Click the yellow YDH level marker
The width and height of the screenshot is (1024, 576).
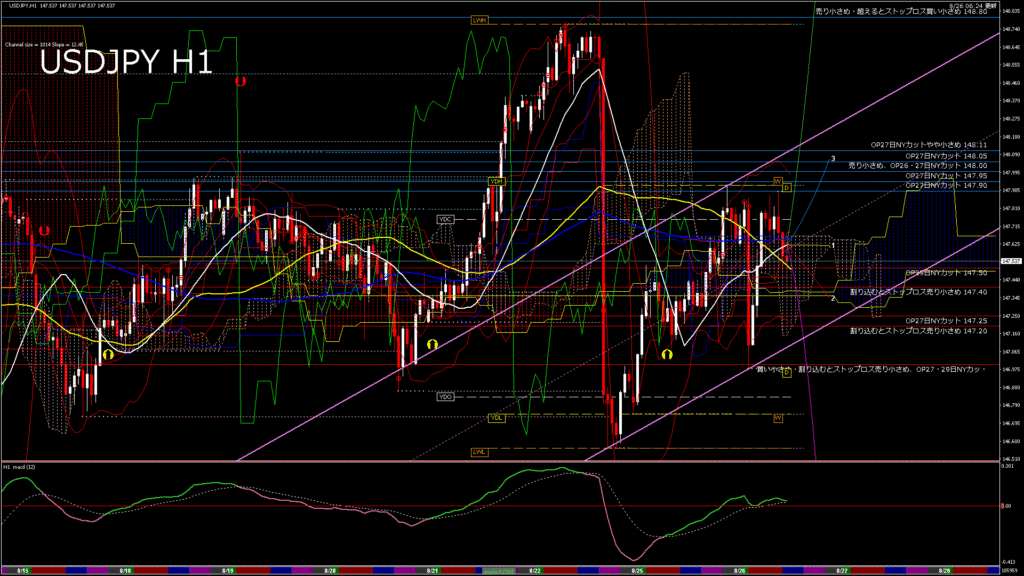tap(494, 181)
